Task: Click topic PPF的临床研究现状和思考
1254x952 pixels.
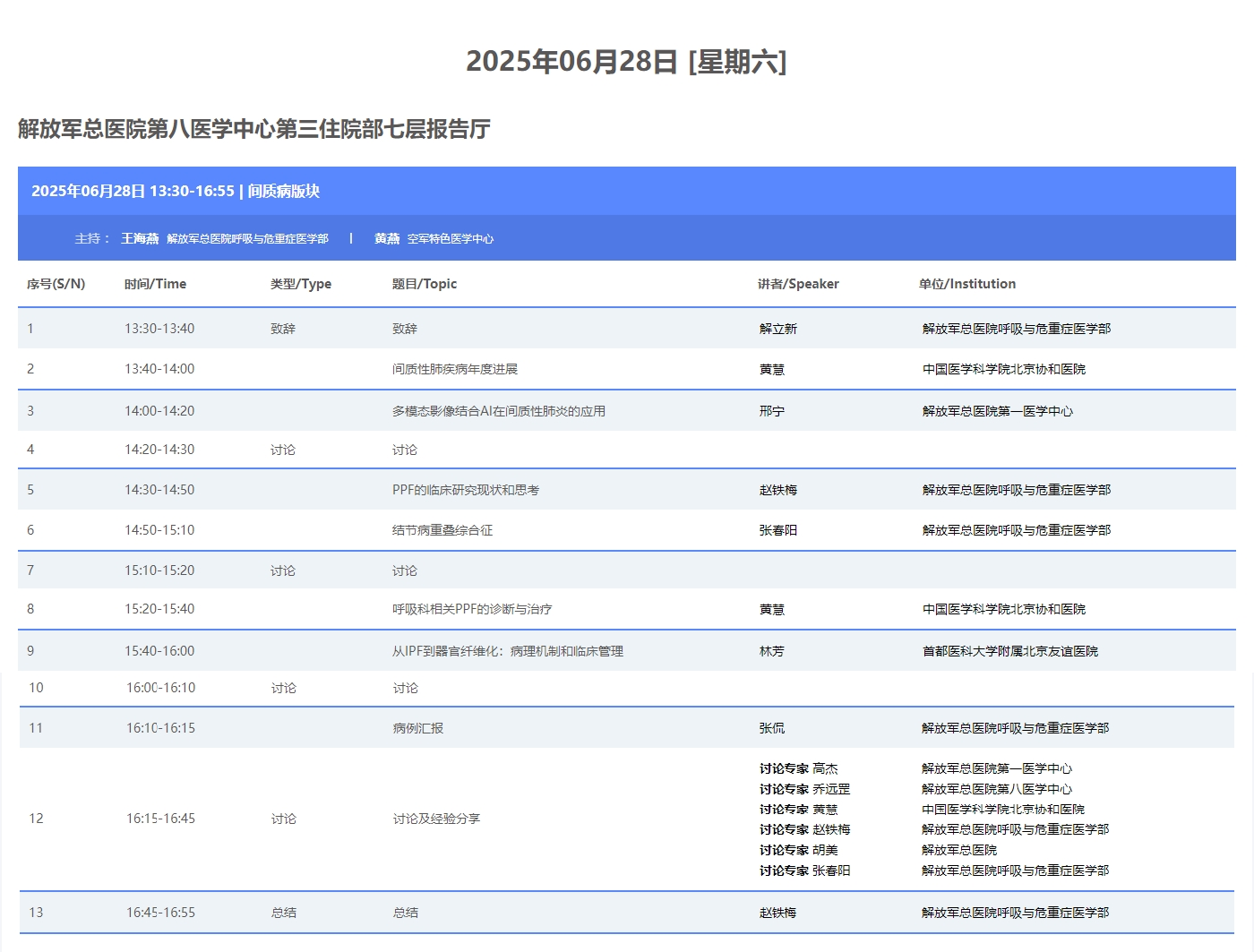Action: pos(466,490)
